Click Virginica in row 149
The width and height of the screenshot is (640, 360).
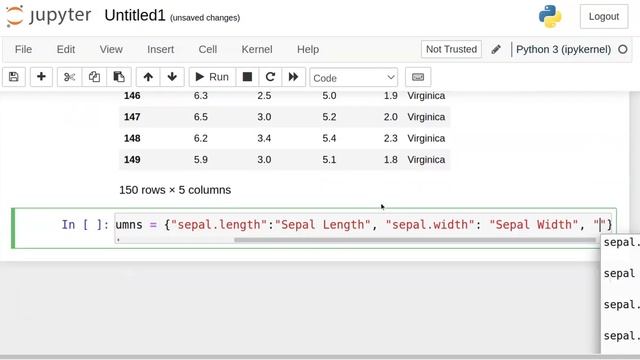pos(426,159)
